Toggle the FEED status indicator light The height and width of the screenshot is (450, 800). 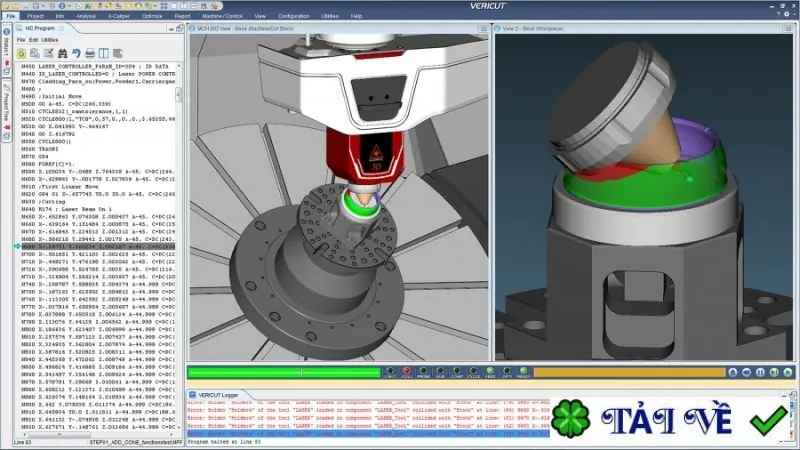point(490,372)
